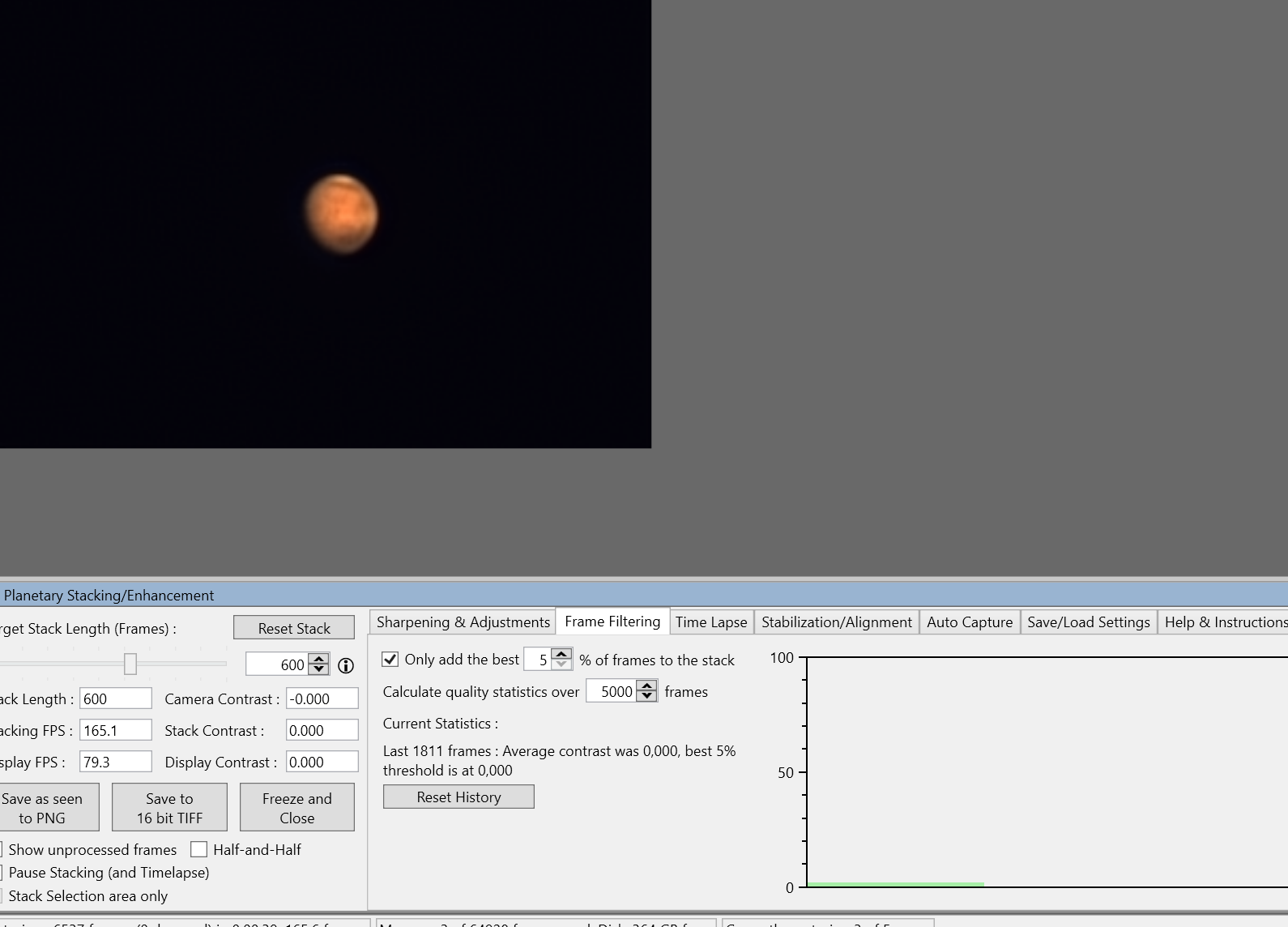1288x927 pixels.
Task: Increase the target stack length spinner
Action: click(x=319, y=659)
